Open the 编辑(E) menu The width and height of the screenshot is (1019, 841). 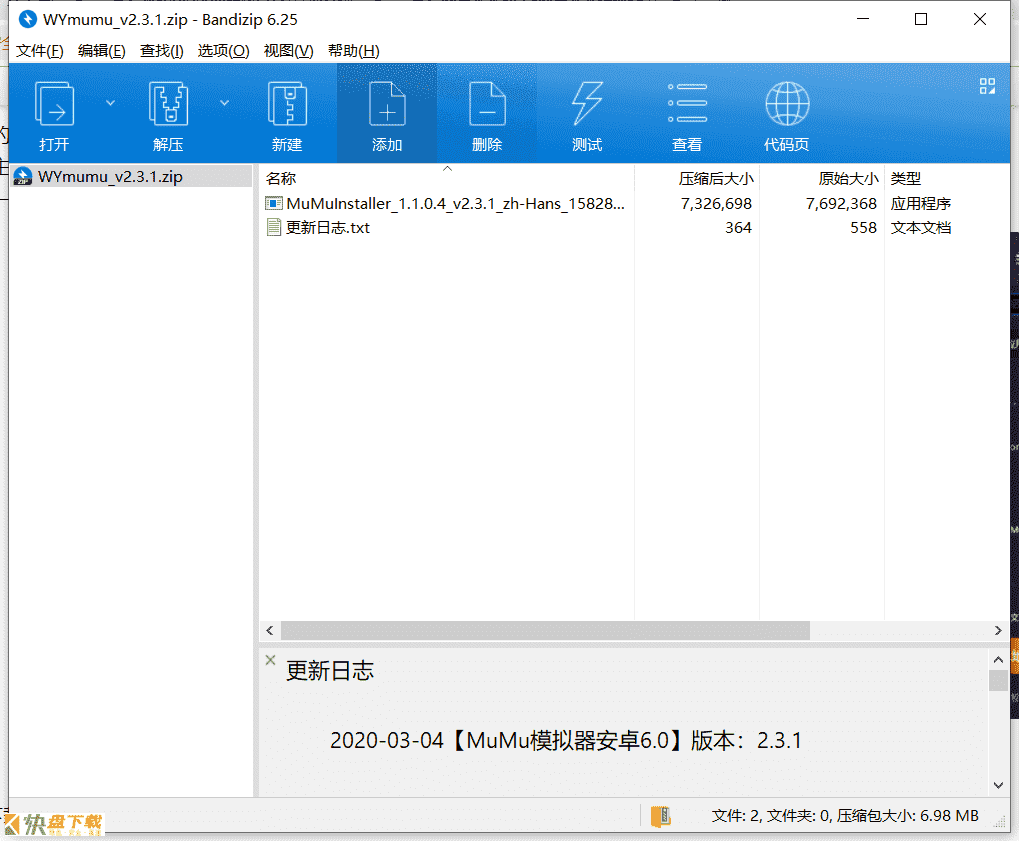pos(101,51)
